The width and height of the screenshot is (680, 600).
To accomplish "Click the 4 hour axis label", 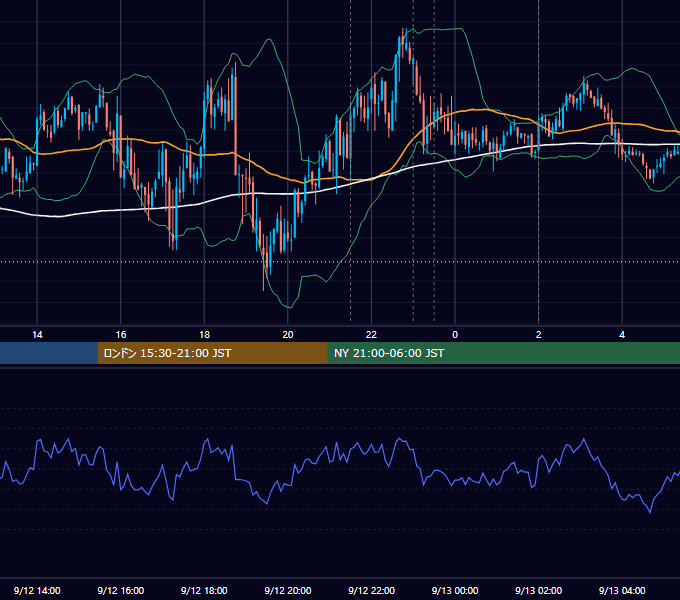I will click(x=622, y=335).
